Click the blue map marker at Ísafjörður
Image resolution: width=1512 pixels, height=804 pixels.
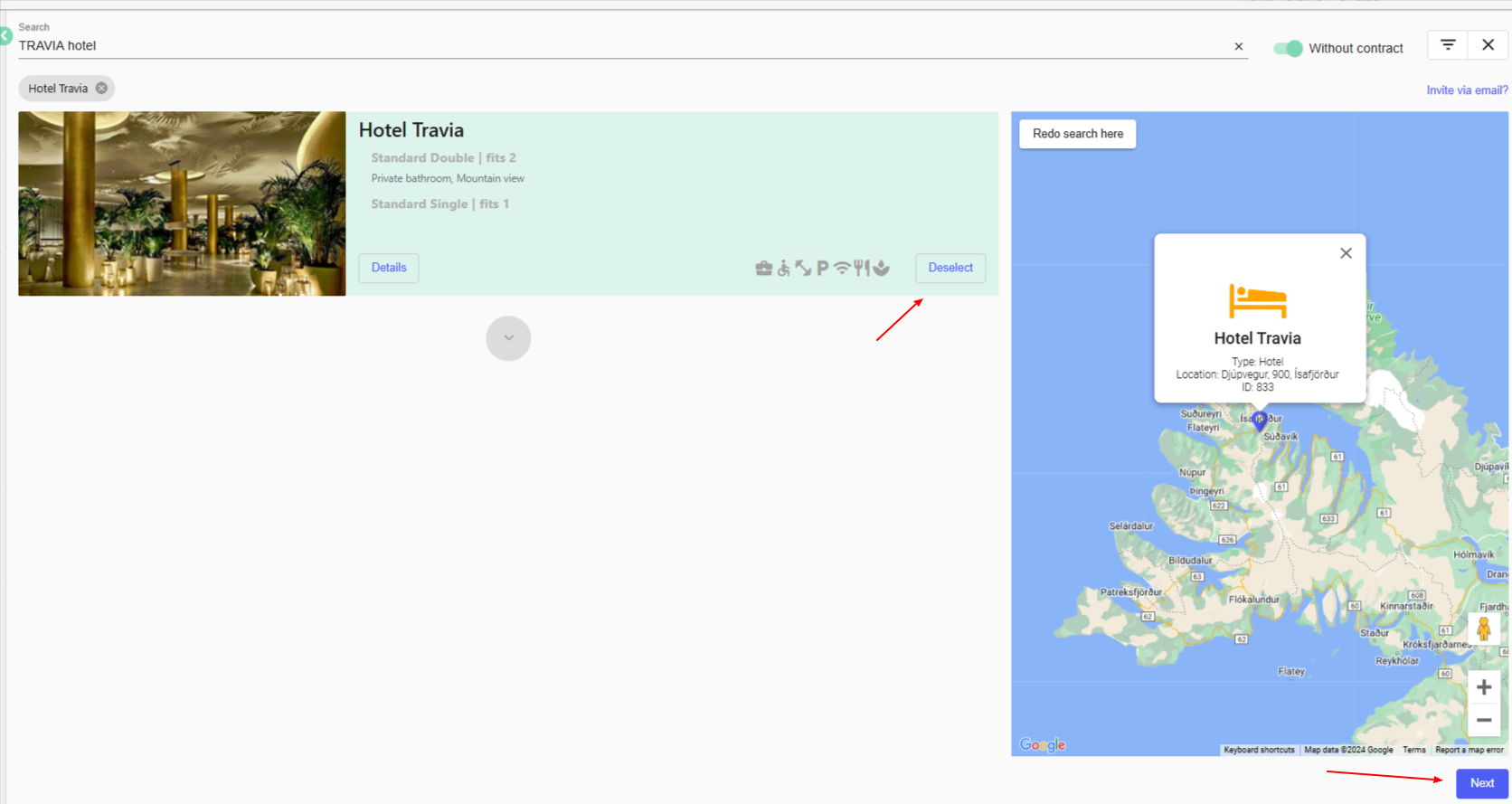[x=1260, y=421]
